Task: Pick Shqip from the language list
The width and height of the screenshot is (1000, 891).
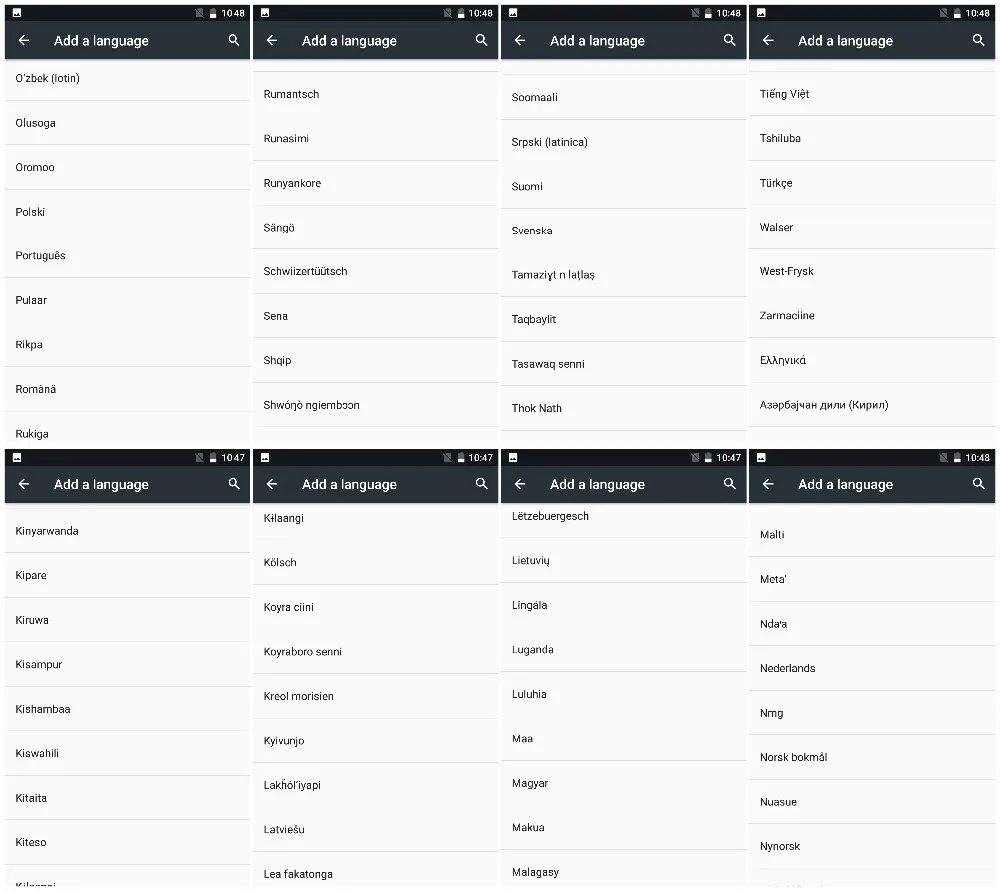Action: tap(376, 360)
